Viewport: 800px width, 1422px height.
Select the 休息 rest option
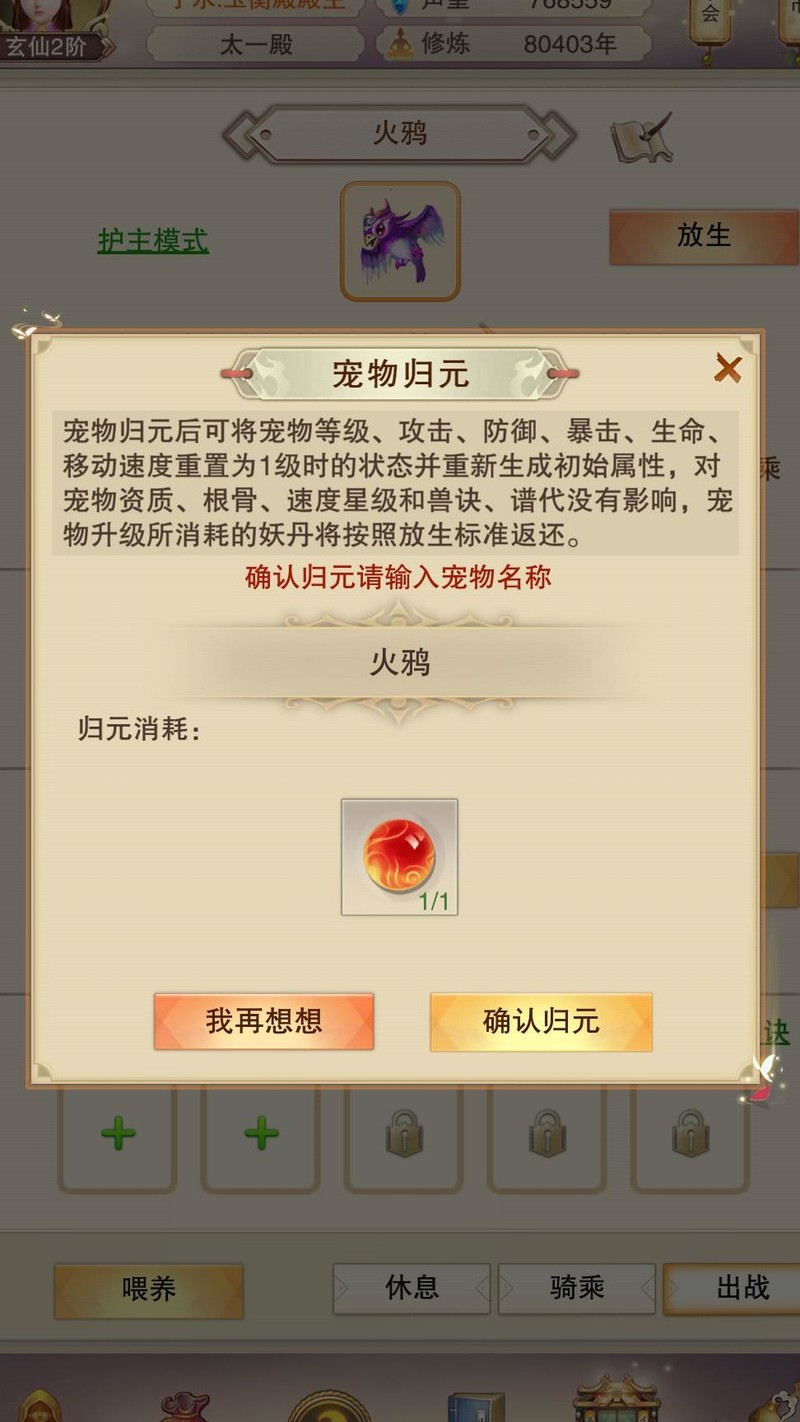(x=412, y=1288)
